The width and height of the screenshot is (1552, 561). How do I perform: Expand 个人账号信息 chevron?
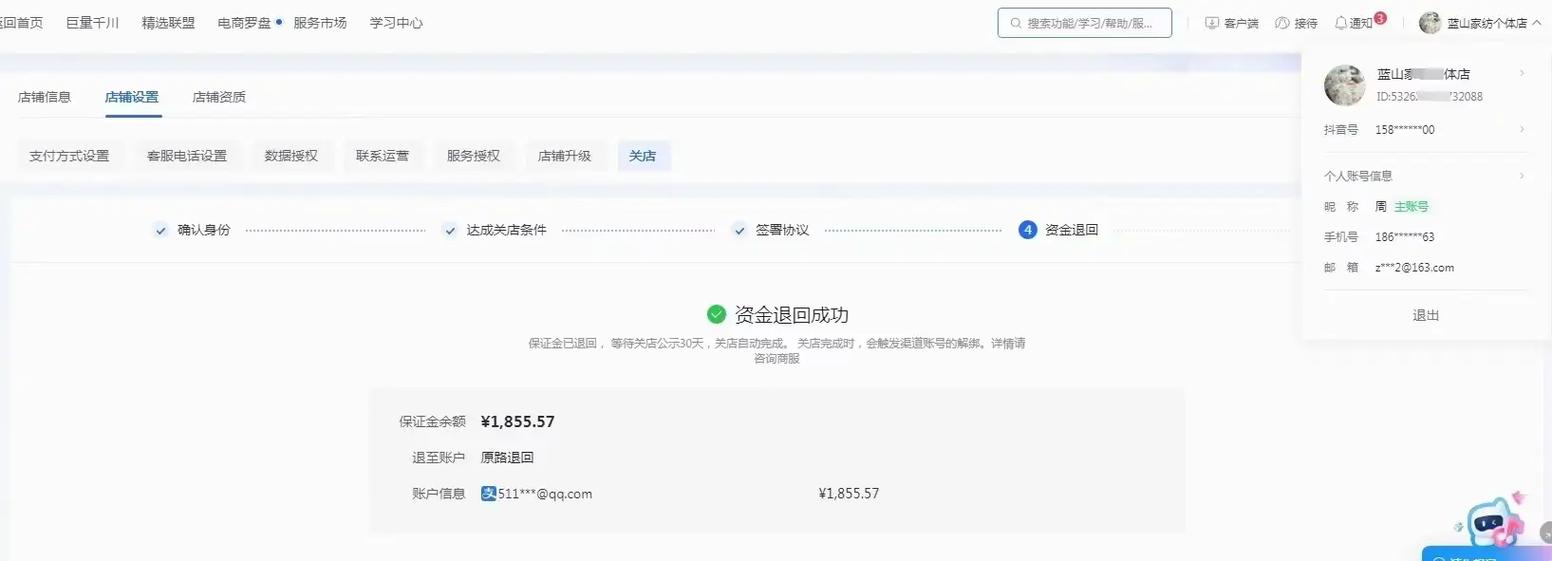(1522, 176)
